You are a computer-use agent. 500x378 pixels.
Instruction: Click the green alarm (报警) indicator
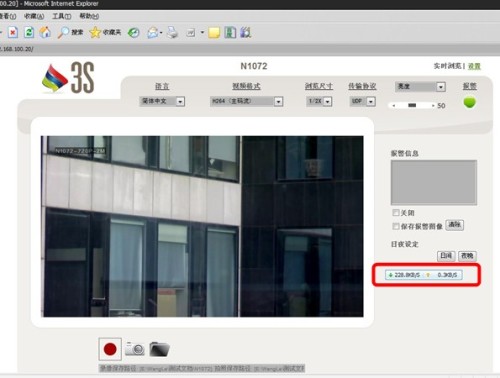tap(470, 102)
